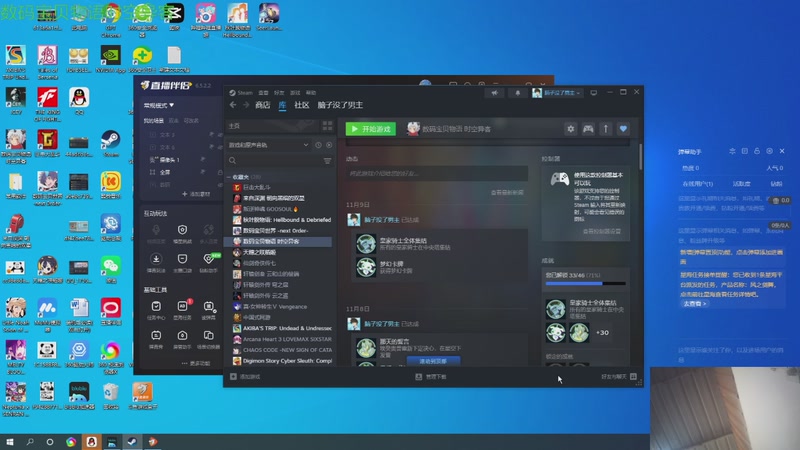This screenshot has width=800, height=450.
Task: Click the advanced filter icon beside search
Action: [328, 161]
